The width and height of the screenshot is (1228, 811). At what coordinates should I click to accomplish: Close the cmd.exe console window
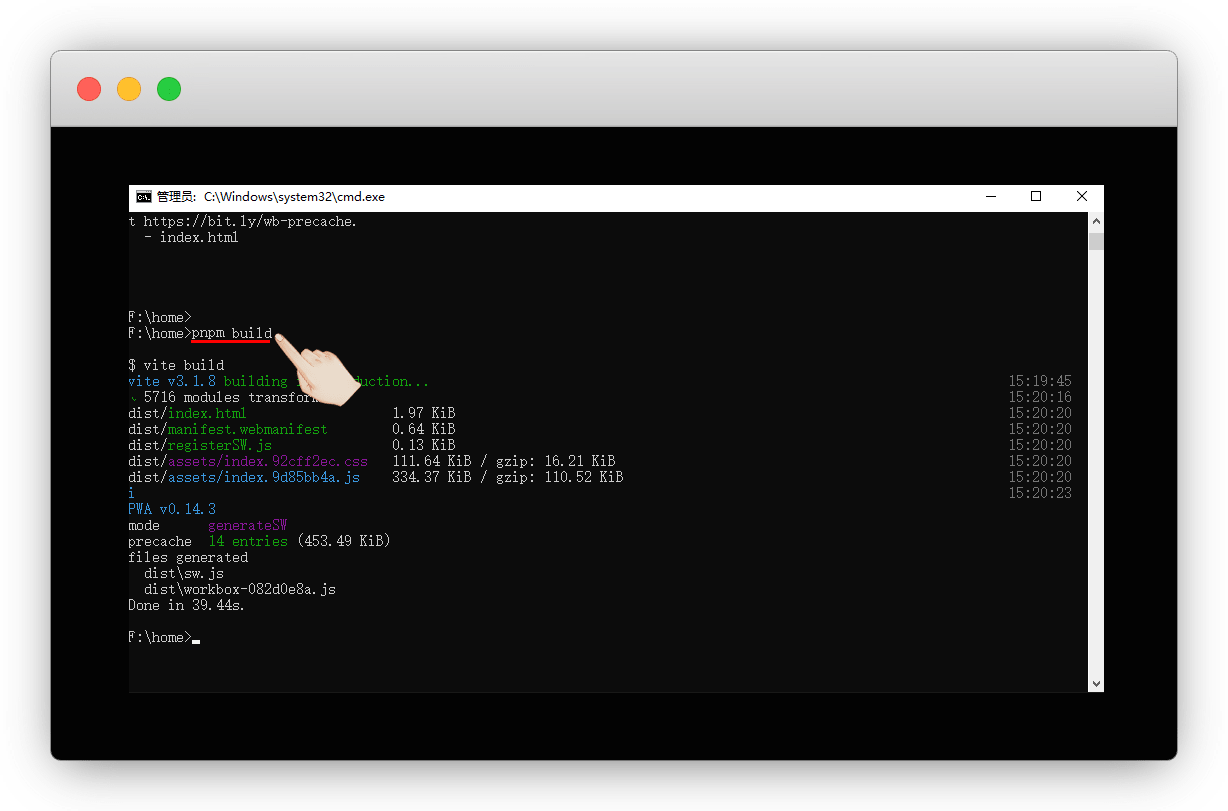coord(1082,197)
